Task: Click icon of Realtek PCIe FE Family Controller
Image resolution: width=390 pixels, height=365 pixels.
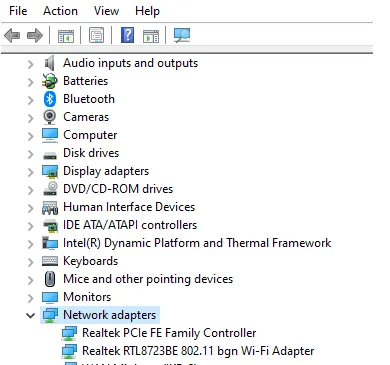Action: tap(69, 333)
